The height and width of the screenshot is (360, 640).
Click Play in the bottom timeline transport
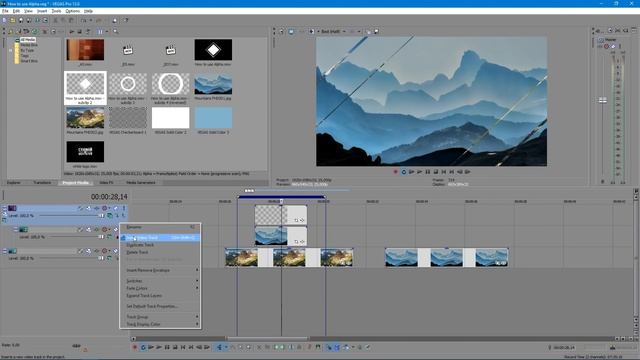(159, 347)
